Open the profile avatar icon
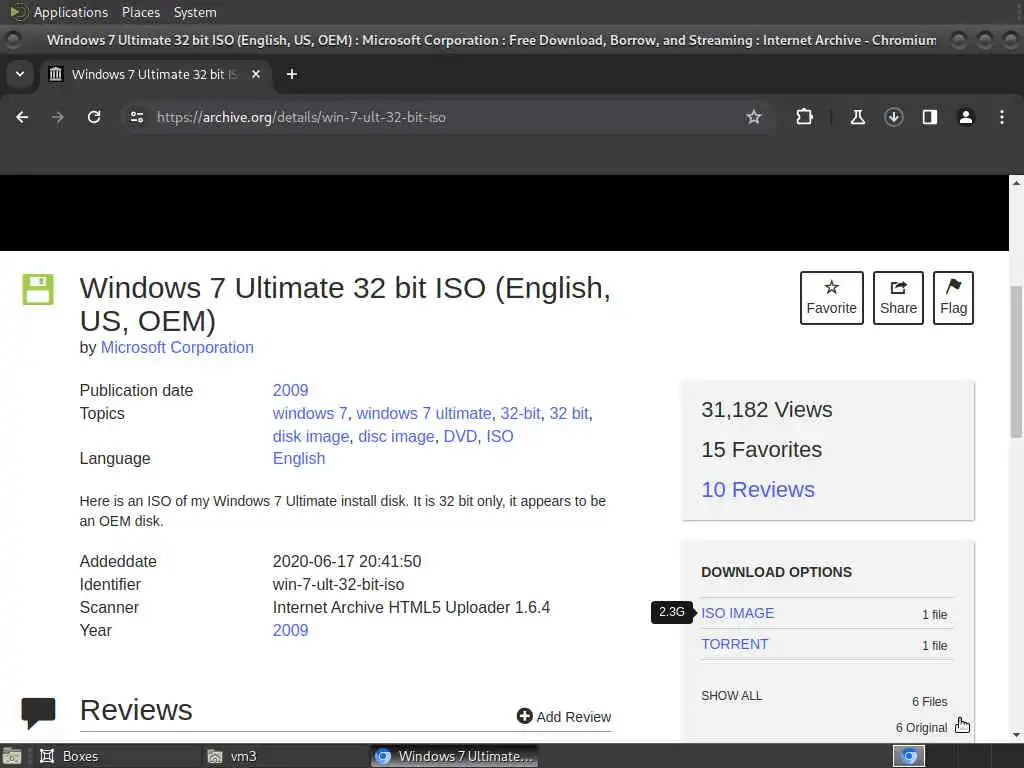The width and height of the screenshot is (1024, 768). [965, 117]
